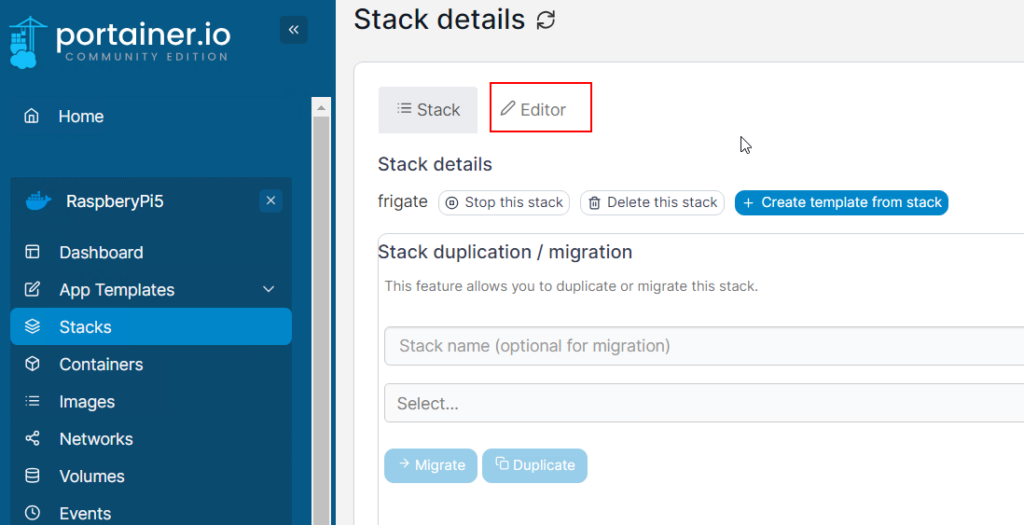Click the Migrate button

431,466
